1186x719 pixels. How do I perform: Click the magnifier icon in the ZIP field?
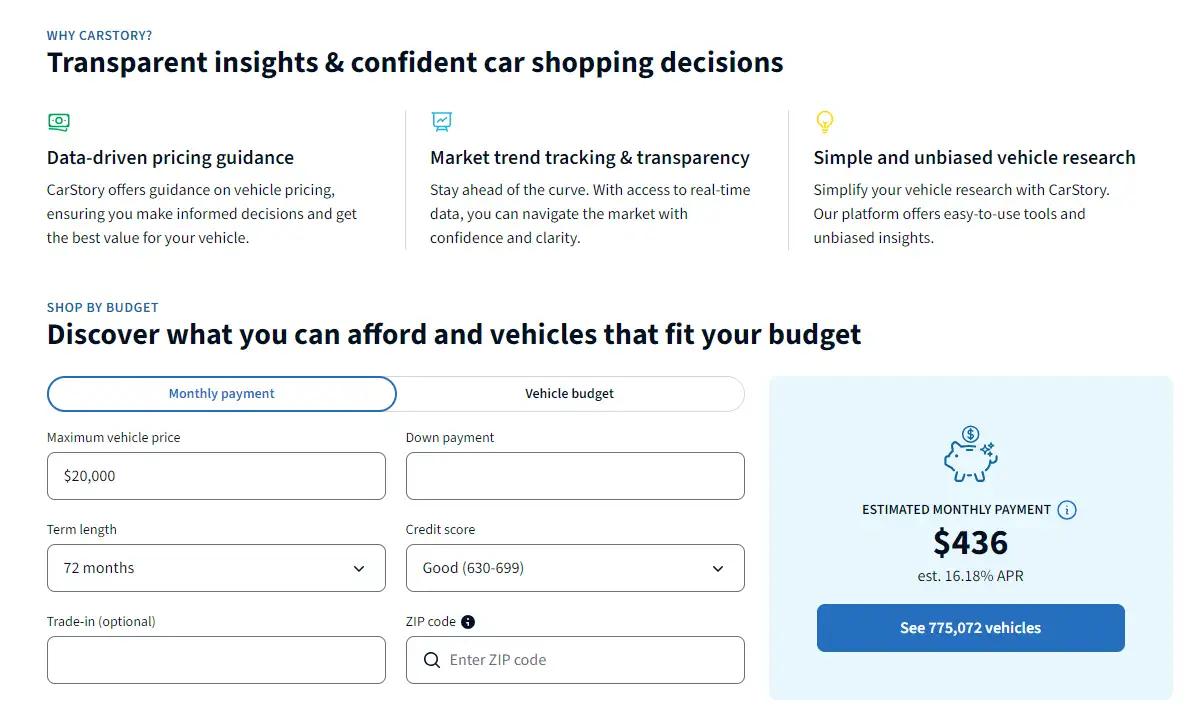click(432, 660)
